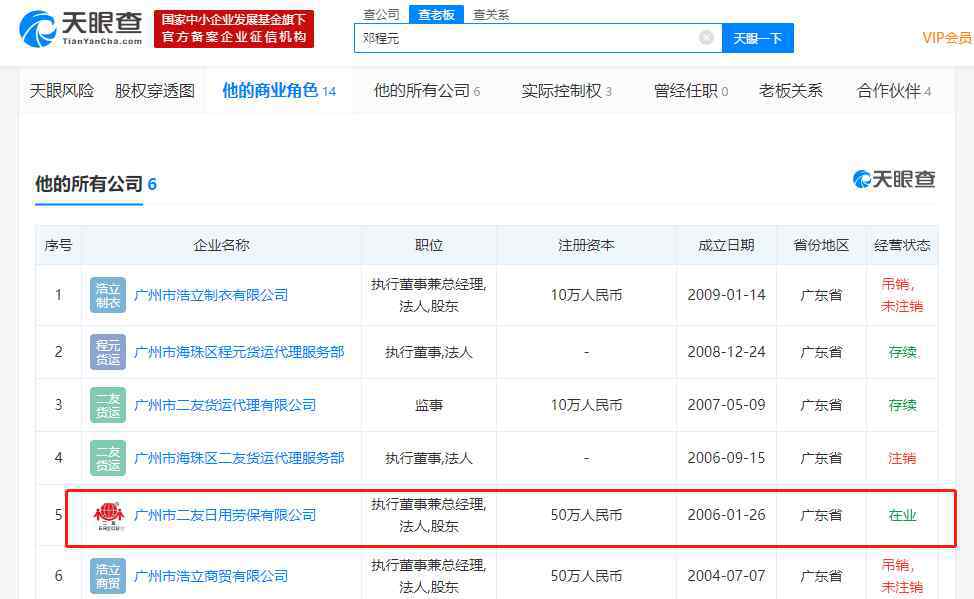This screenshot has width=974, height=599.
Task: Switch to 查公司 search tab
Action: [x=381, y=14]
